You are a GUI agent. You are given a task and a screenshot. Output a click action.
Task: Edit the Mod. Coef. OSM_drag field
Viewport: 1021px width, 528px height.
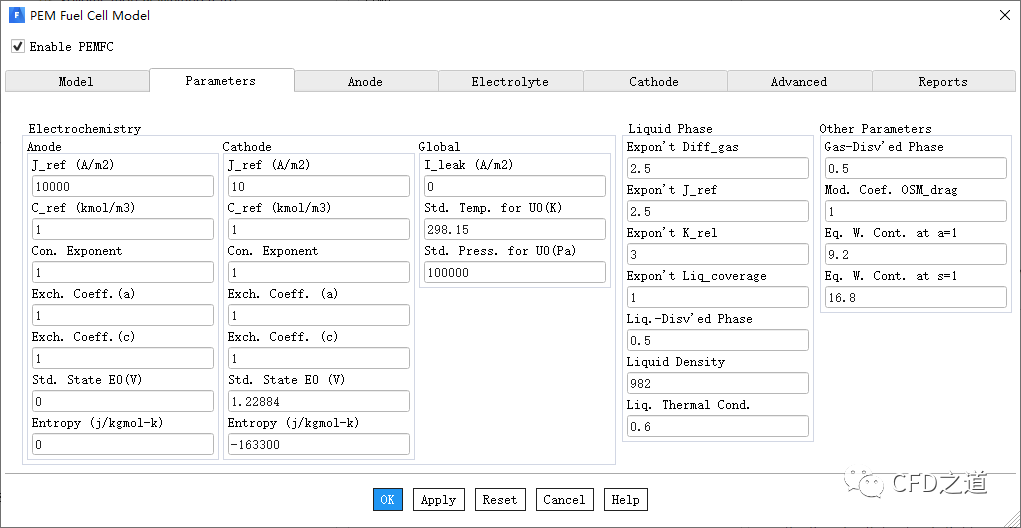(914, 211)
